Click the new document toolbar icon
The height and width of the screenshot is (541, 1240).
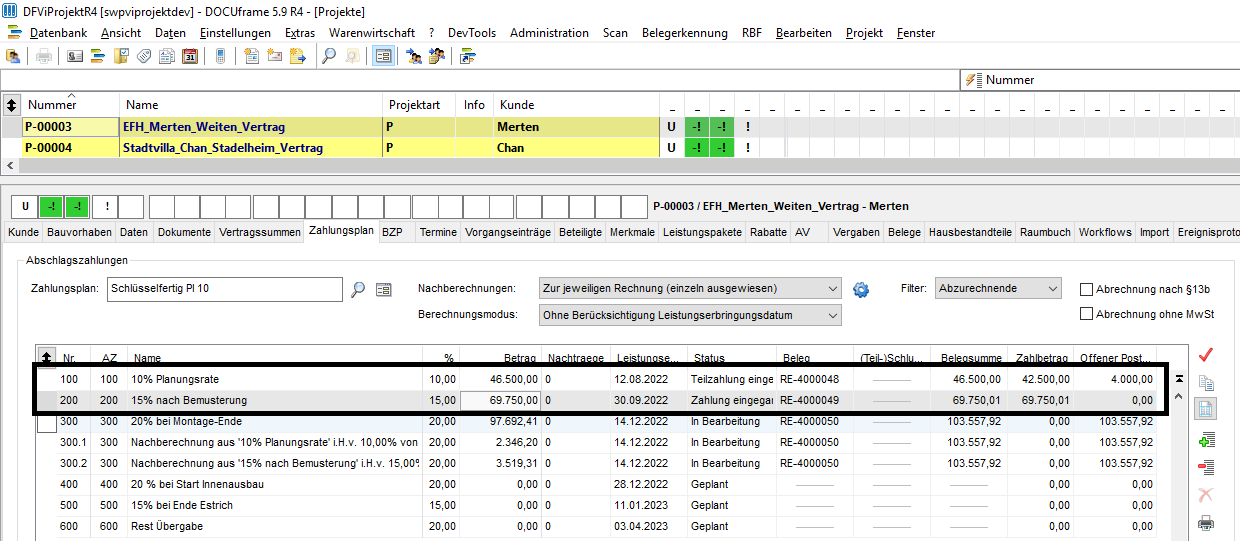252,56
